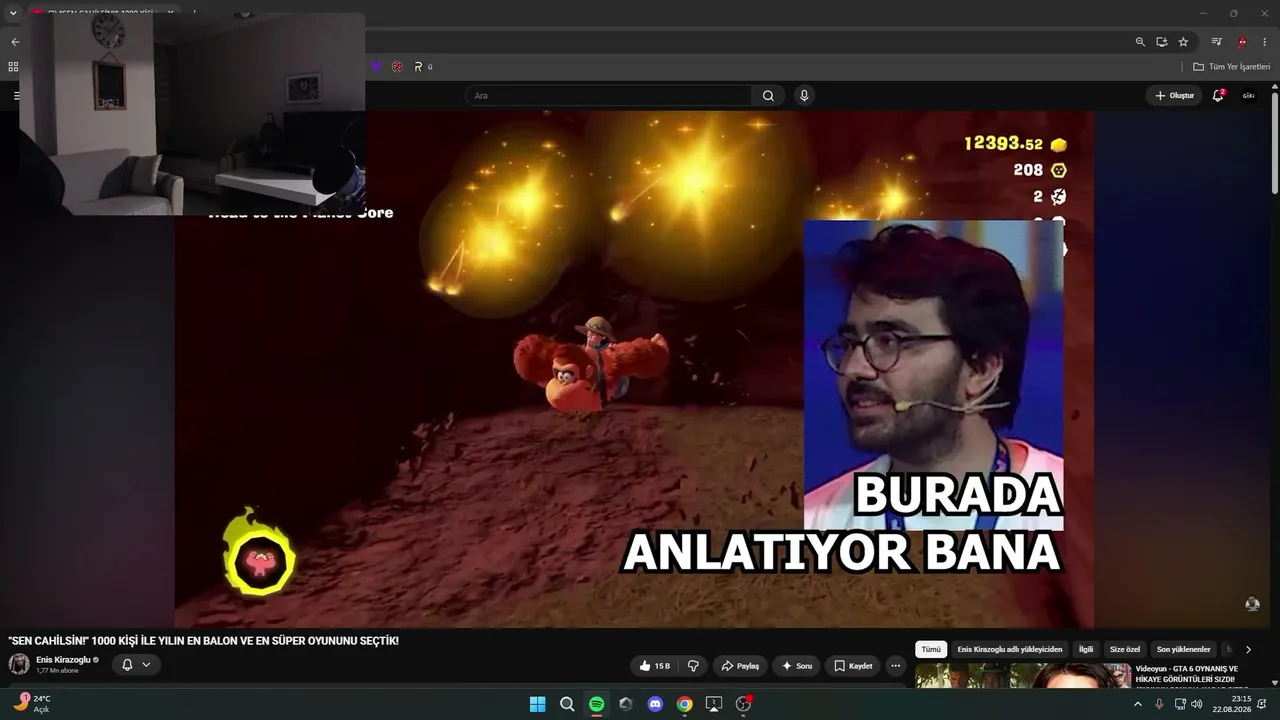Open the YouTube account avatar menu

pyautogui.click(x=1248, y=96)
